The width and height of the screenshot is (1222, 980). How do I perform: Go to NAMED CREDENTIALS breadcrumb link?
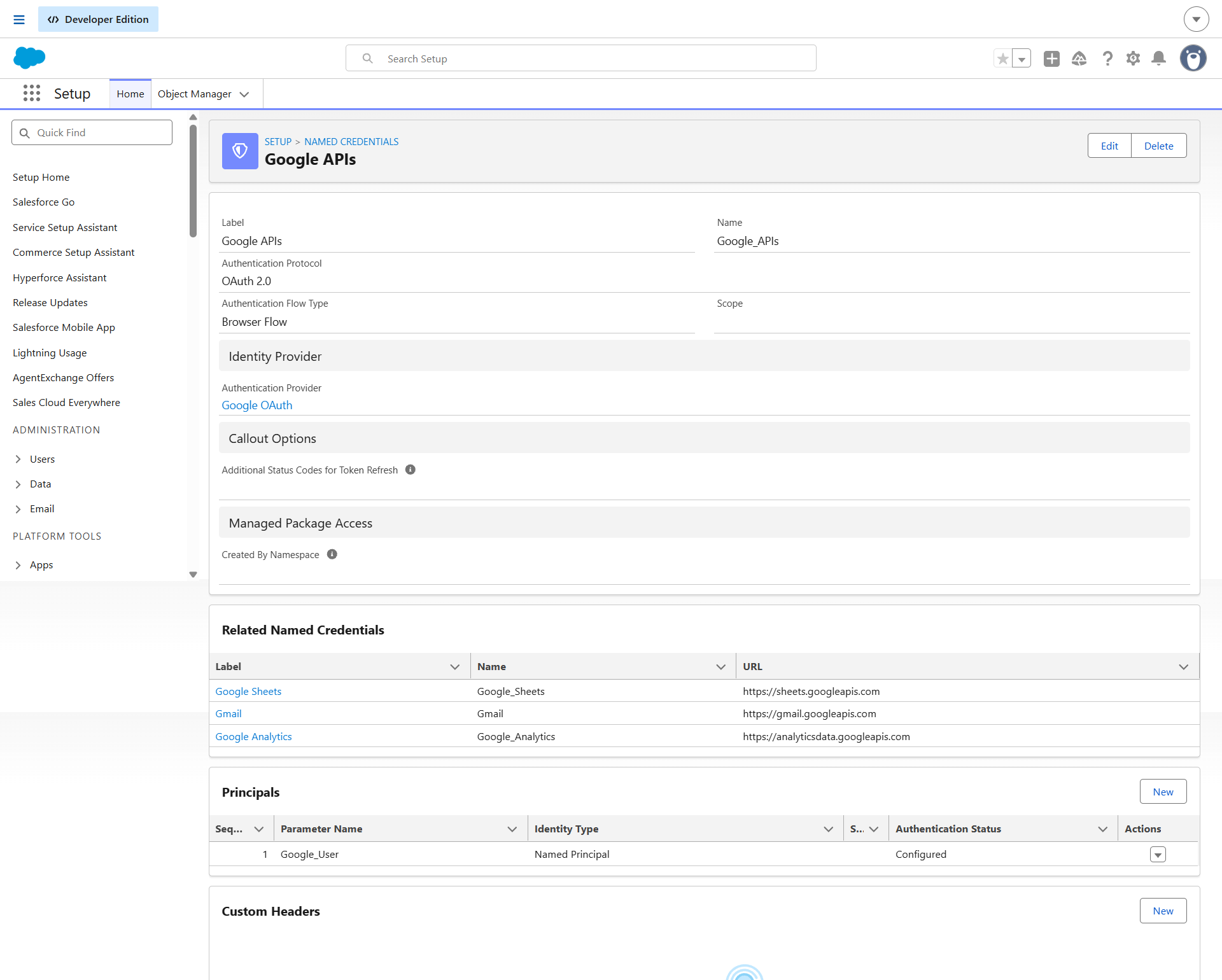coord(351,142)
